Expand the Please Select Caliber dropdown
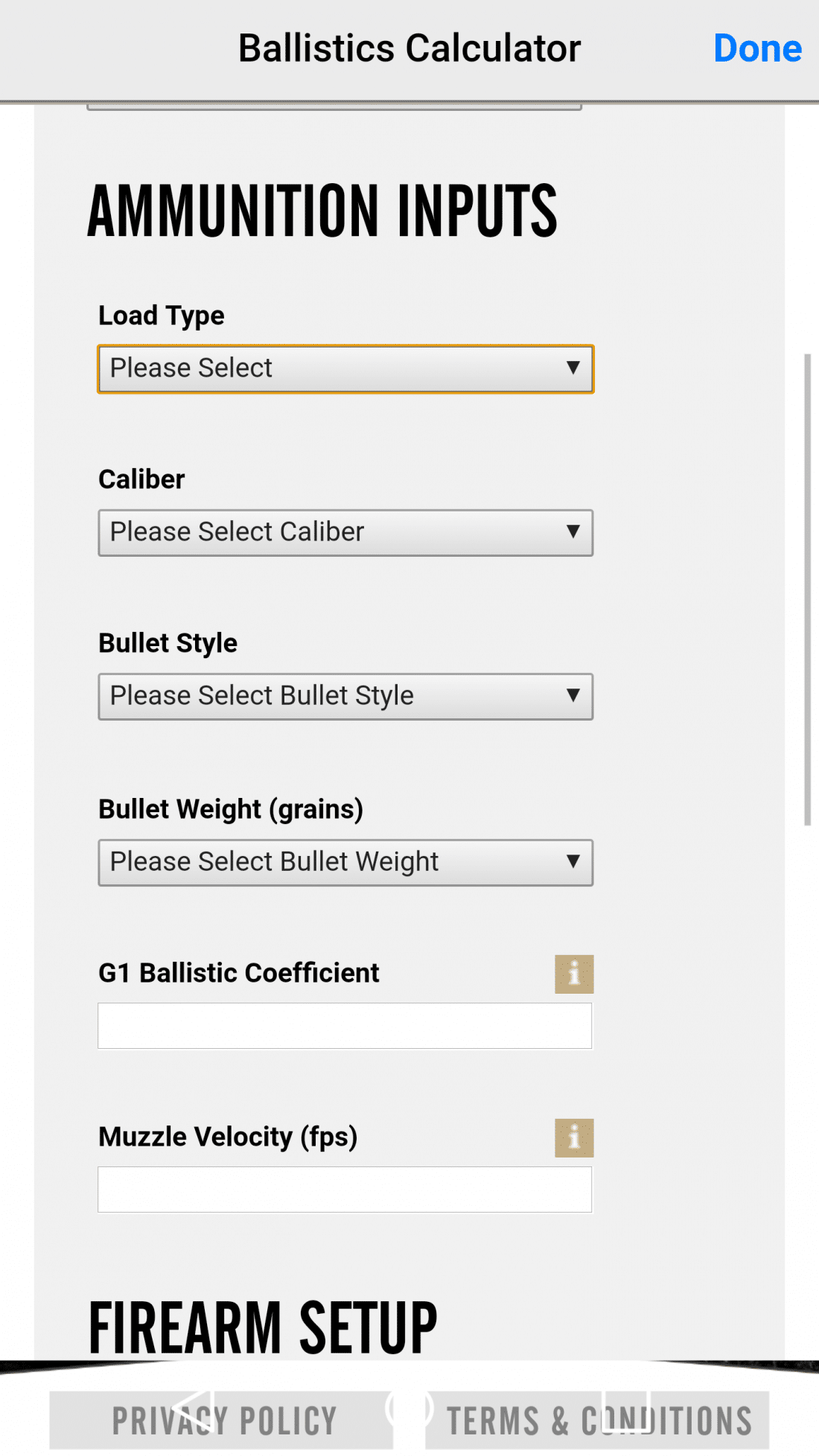 pos(345,533)
